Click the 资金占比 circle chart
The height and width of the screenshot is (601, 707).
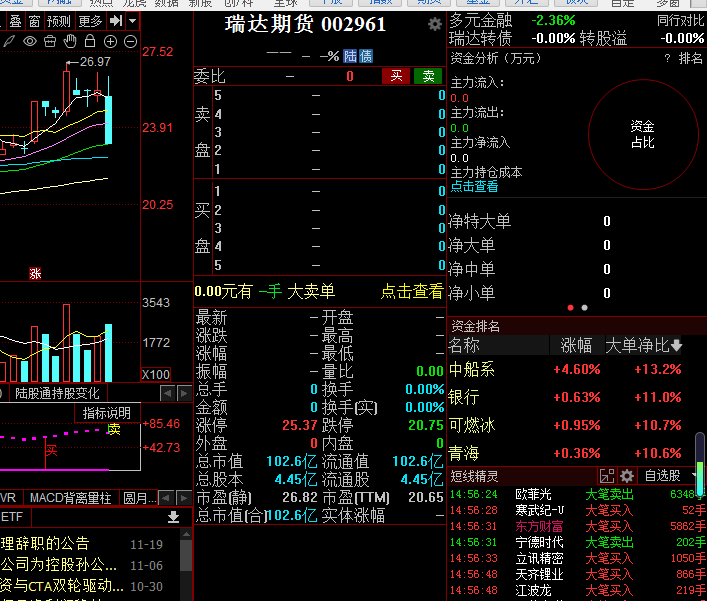(643, 134)
